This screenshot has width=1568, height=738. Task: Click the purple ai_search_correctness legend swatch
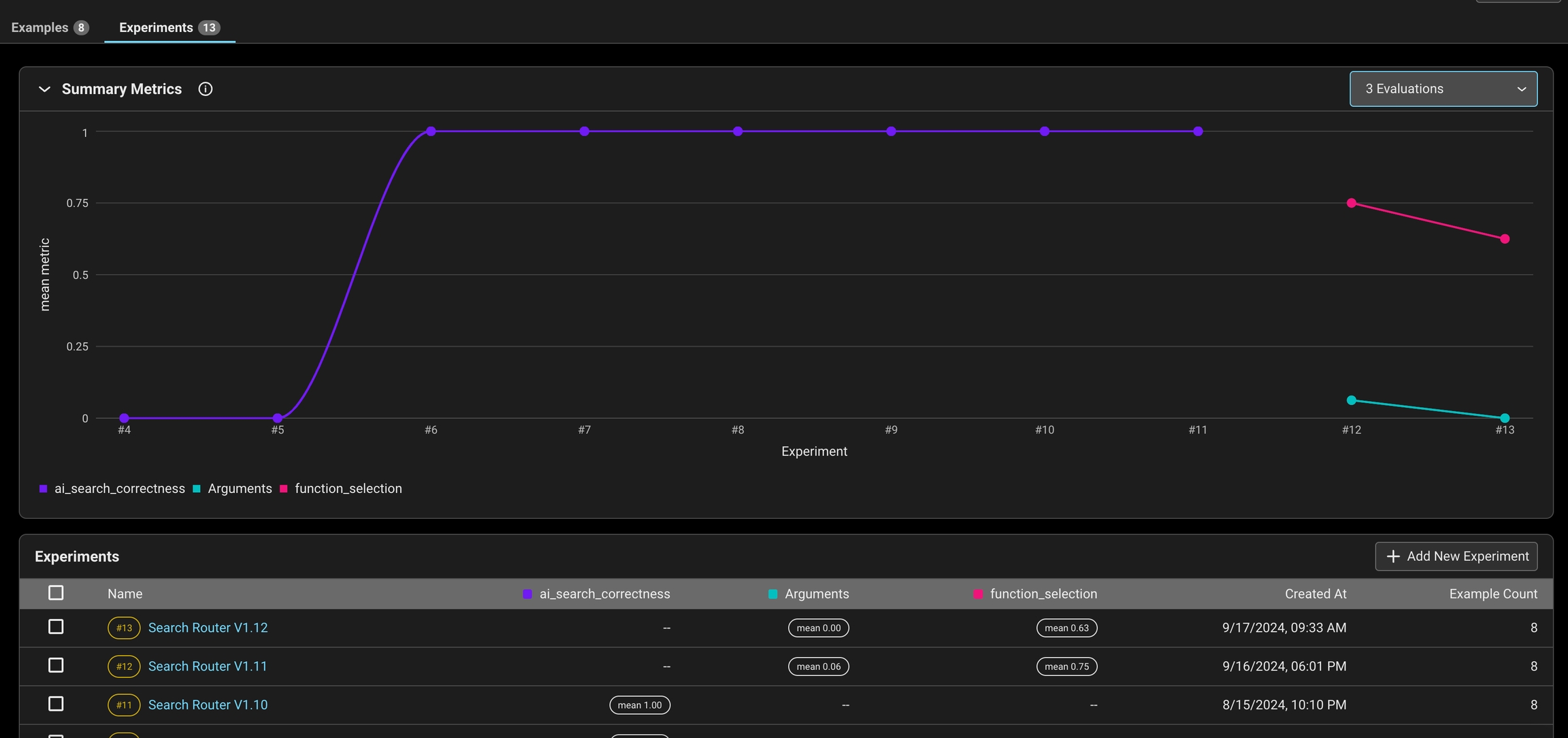(44, 489)
